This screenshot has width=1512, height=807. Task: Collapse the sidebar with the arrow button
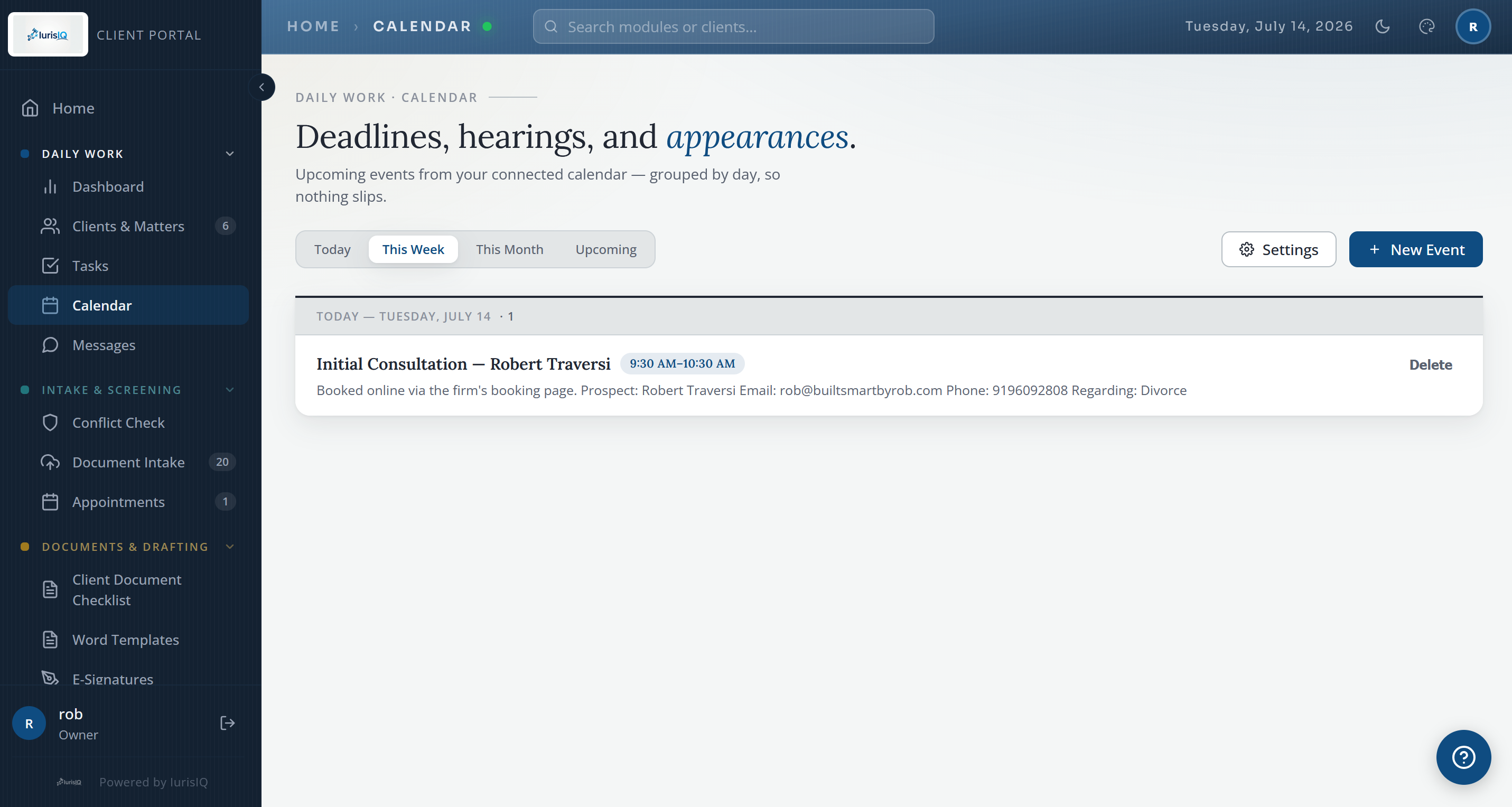click(x=262, y=87)
